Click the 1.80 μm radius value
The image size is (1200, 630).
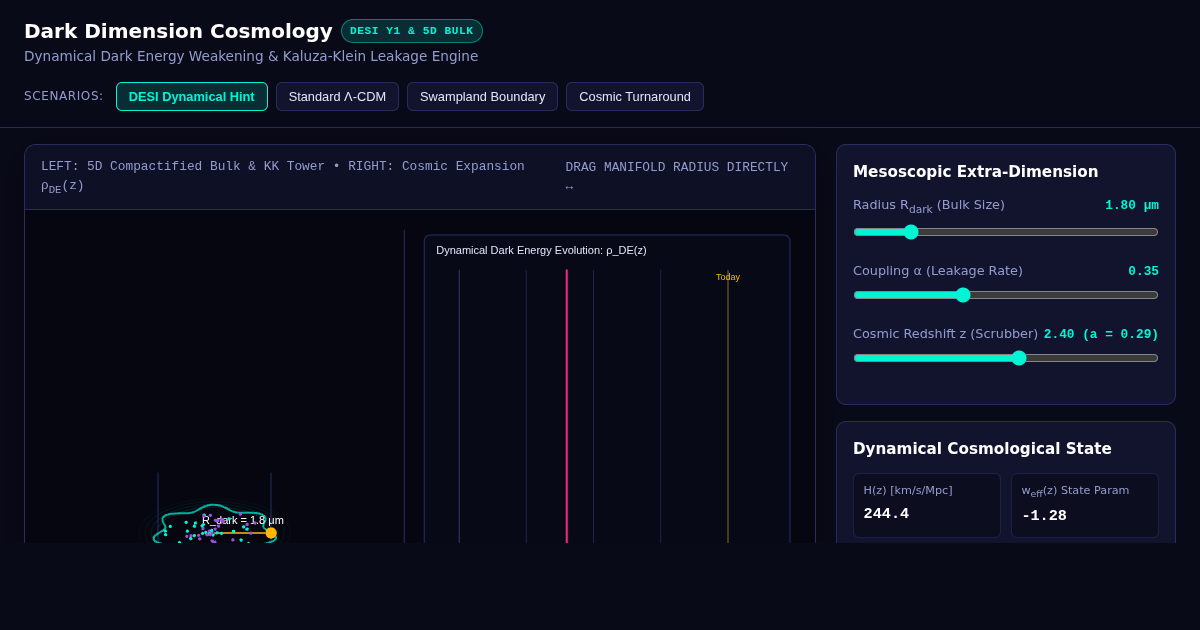click(x=1132, y=205)
